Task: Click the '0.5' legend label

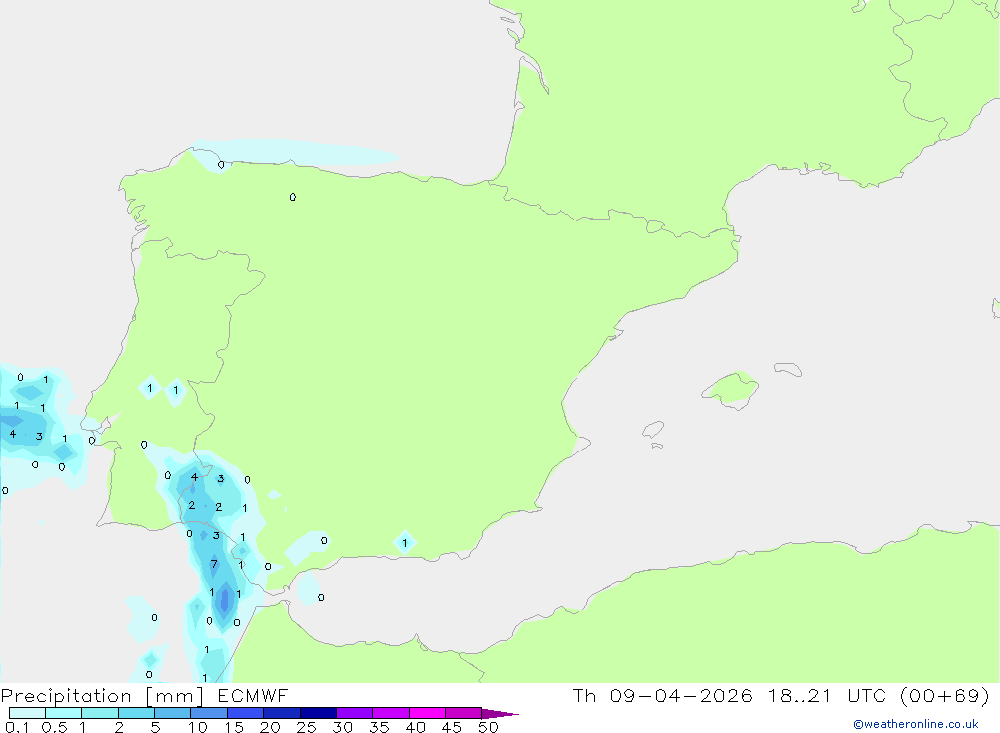Action: pos(54,727)
